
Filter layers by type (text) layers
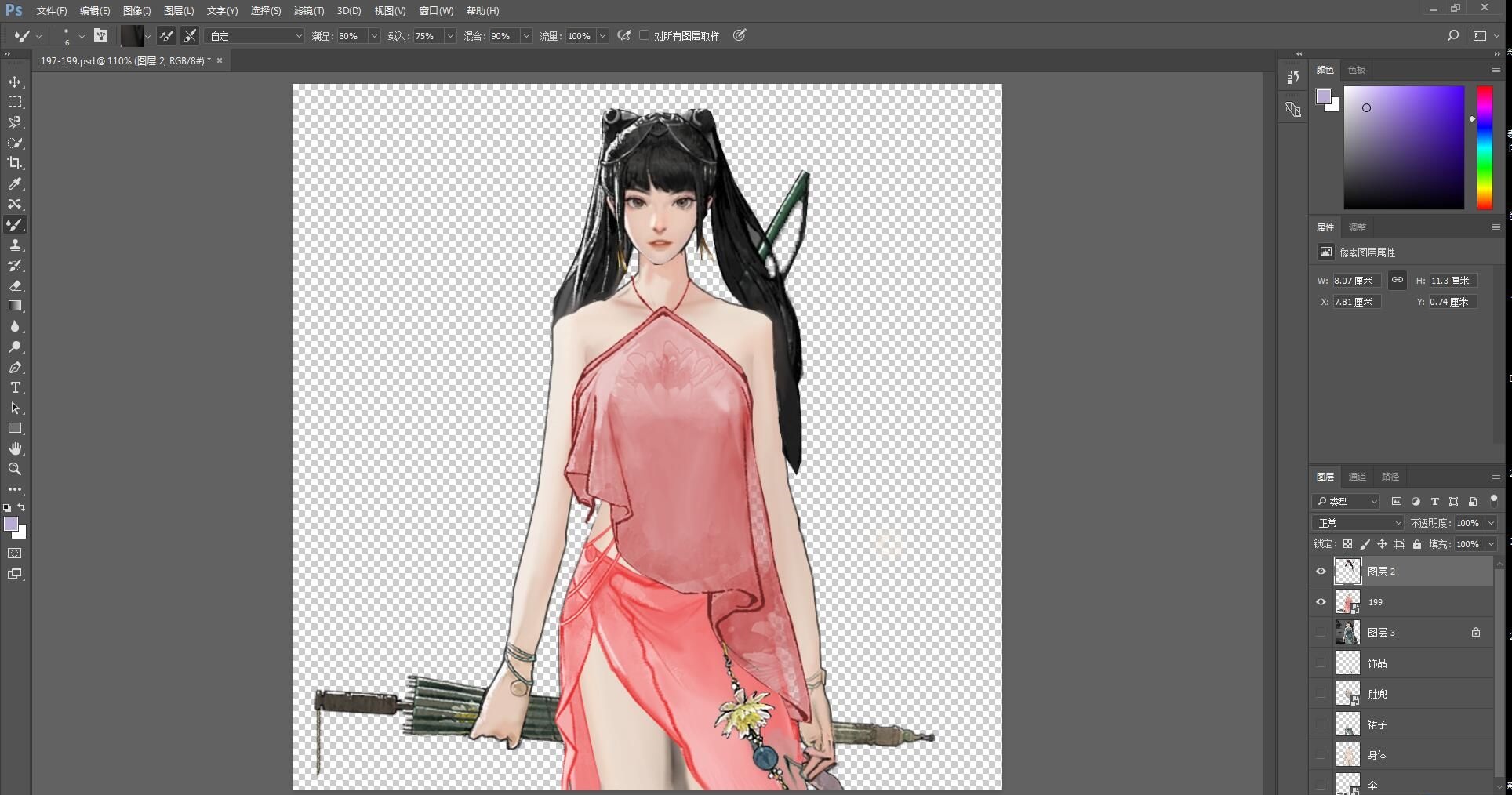[1434, 502]
